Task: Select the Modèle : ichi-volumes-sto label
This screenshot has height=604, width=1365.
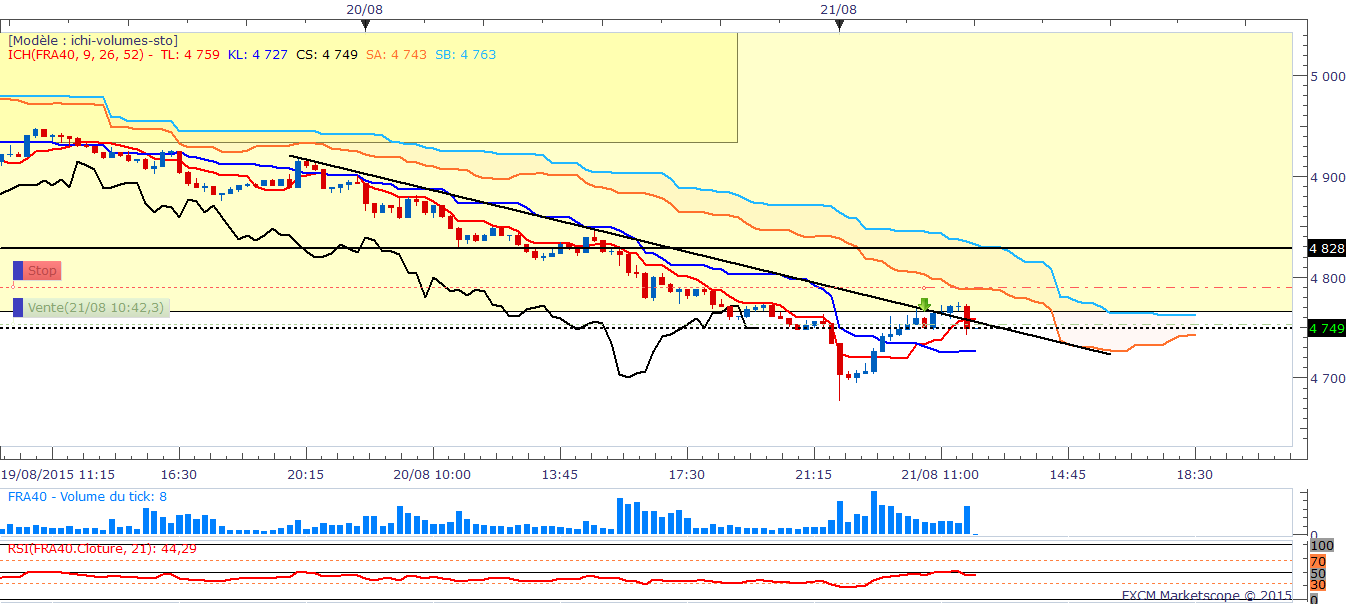Action: coord(93,41)
